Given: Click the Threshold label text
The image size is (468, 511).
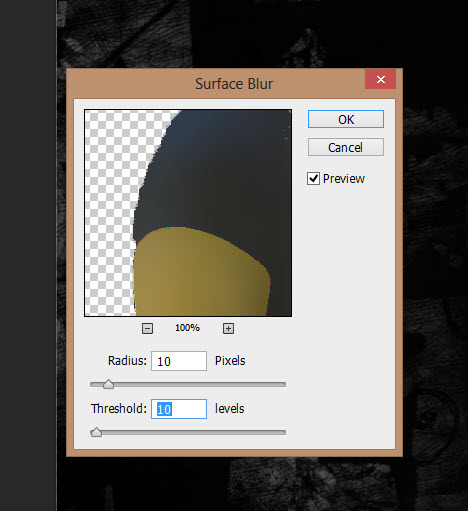Looking at the screenshot, I should [x=119, y=409].
